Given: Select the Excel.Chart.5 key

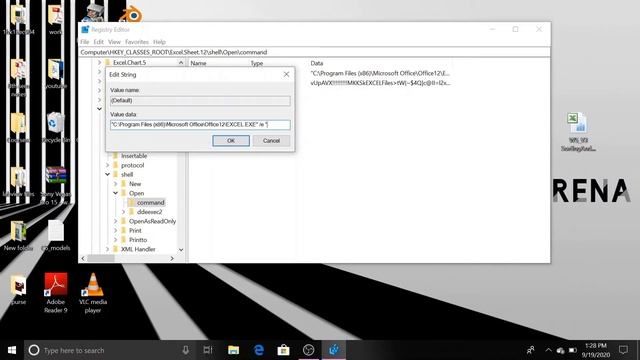Looking at the screenshot, I should 129,62.
